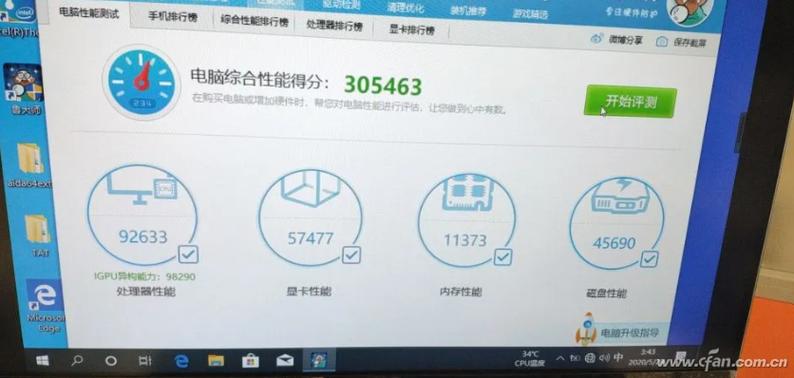Click the Cortana circle on taskbar

tap(110, 361)
